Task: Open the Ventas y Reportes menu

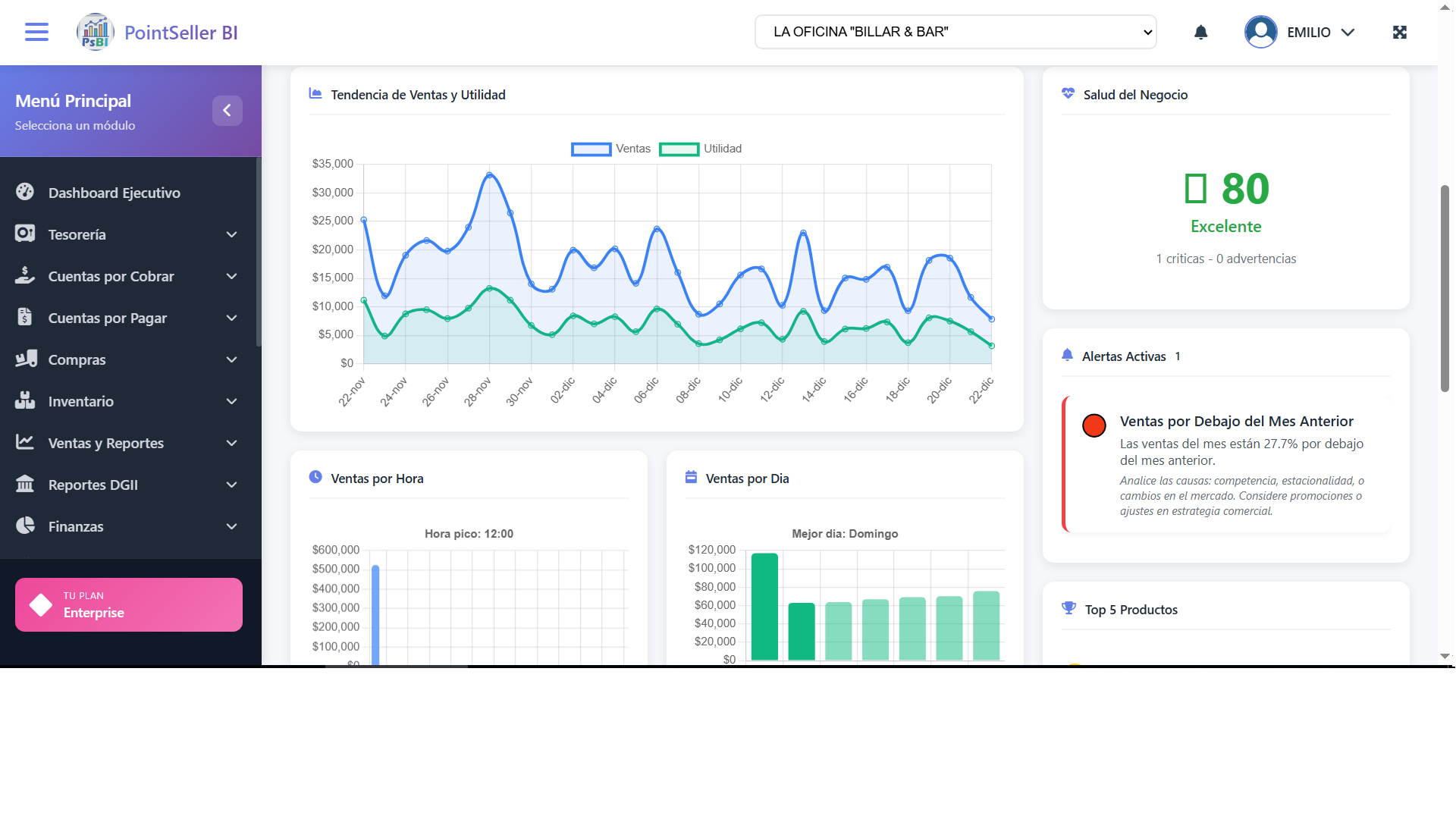Action: [x=106, y=443]
